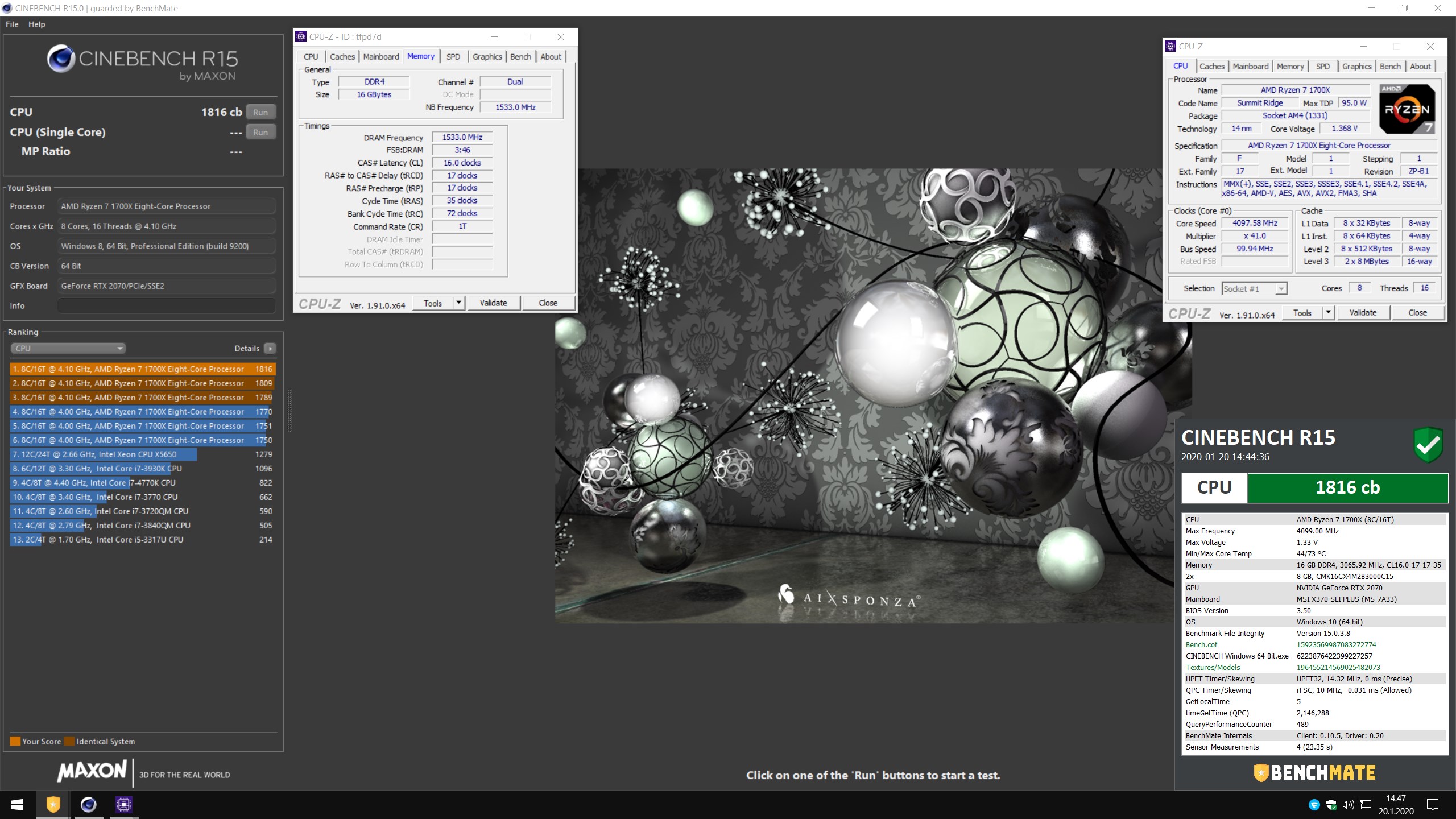Select ranking row 2 scoring 1809
The height and width of the screenshot is (819, 1456).
(x=143, y=383)
